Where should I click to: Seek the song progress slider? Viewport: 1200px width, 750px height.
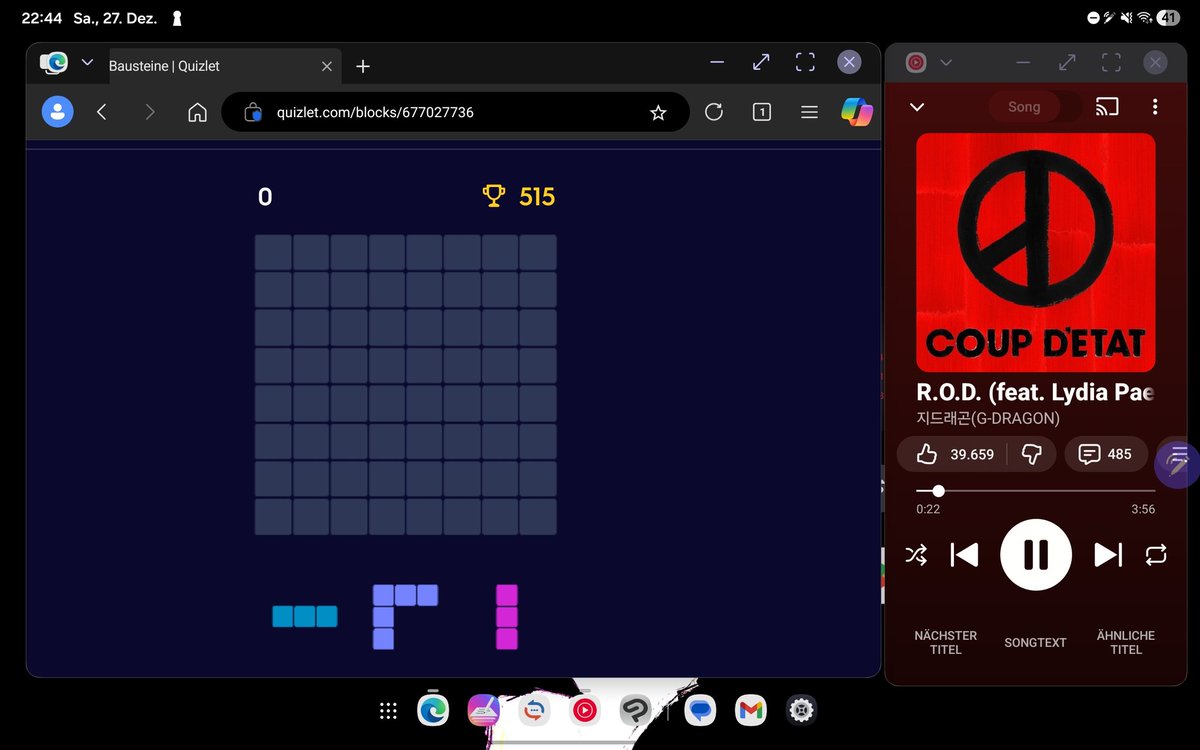click(x=1036, y=491)
